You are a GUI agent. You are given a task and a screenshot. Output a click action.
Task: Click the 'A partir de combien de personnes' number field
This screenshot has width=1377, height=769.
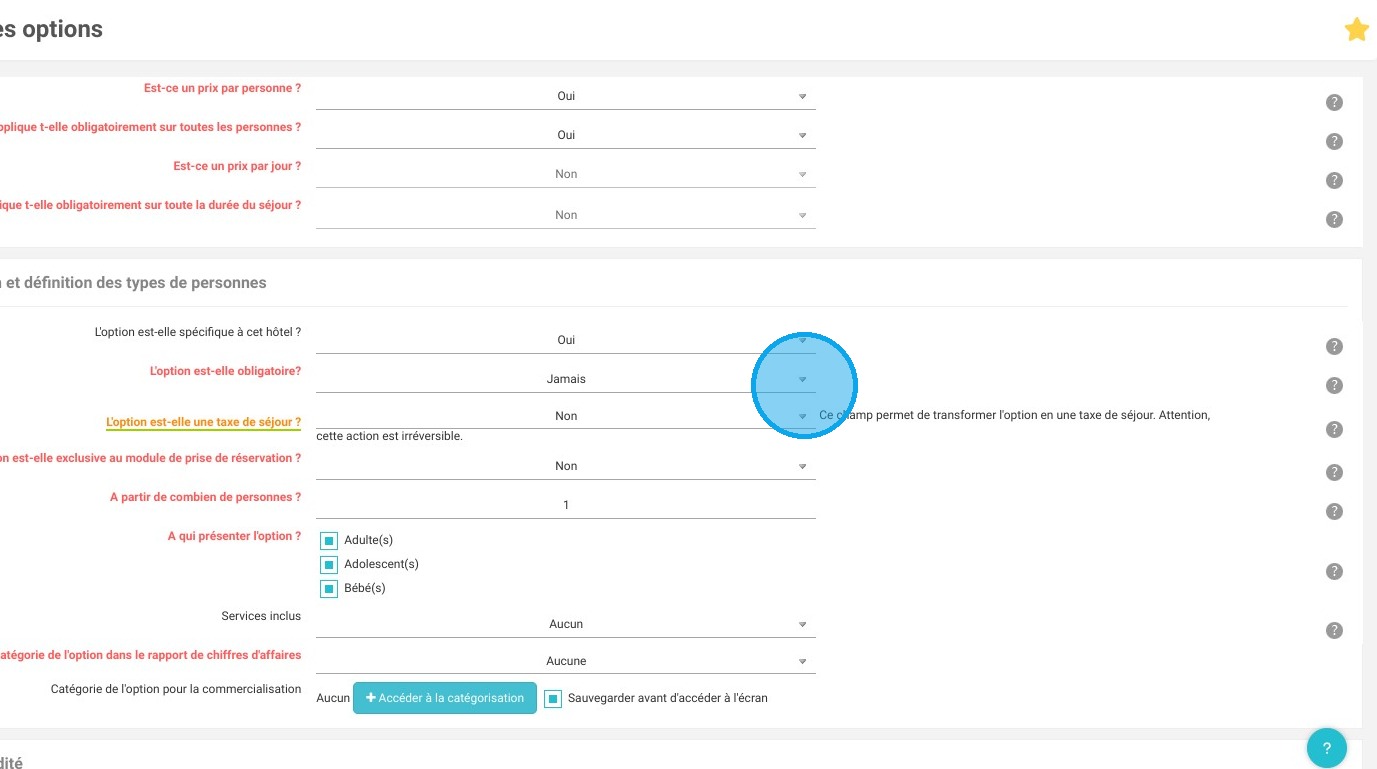coord(566,505)
